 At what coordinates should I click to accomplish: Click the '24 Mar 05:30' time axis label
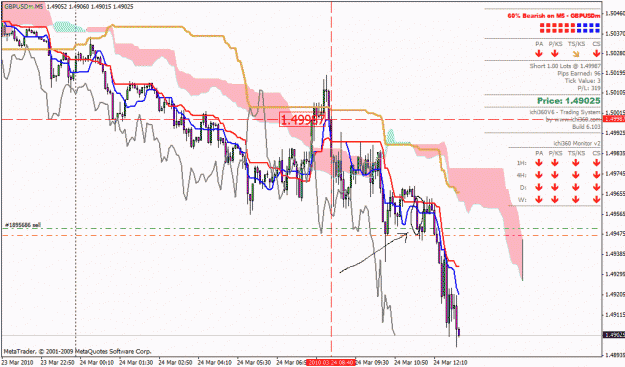click(255, 363)
